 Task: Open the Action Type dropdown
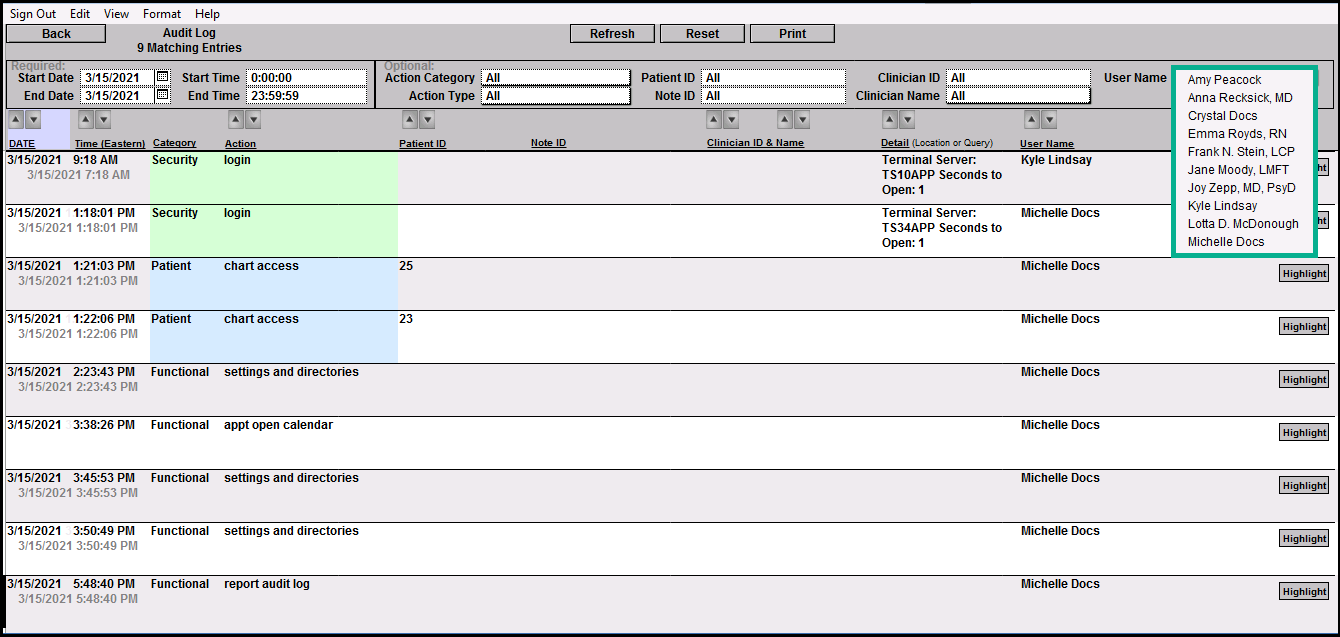coord(555,96)
